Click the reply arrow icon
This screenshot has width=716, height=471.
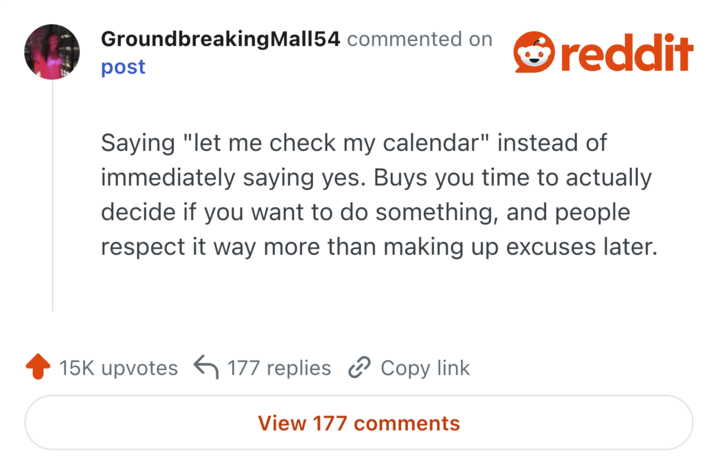(x=206, y=368)
